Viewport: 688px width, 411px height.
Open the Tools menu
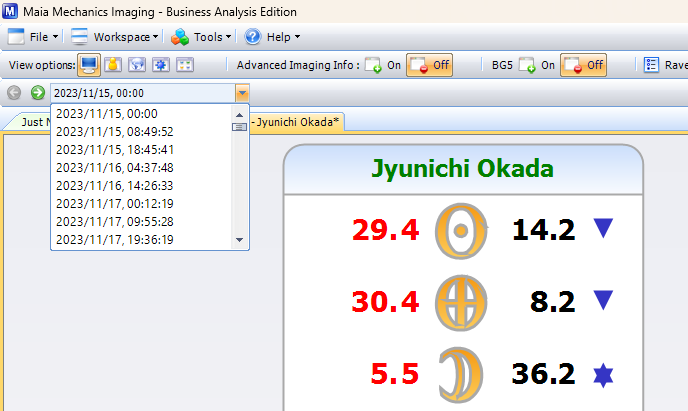(201, 37)
